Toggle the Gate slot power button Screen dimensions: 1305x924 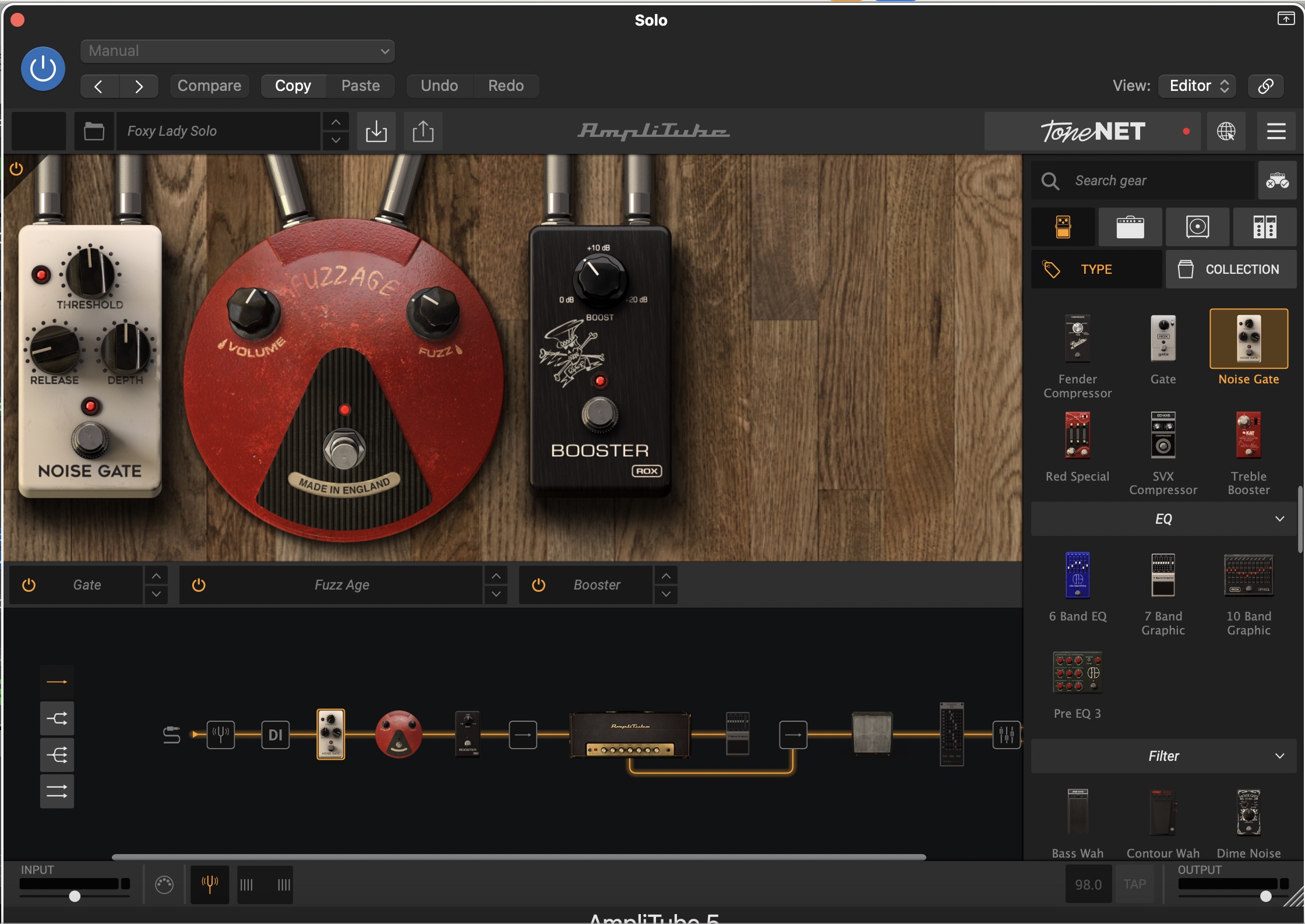pos(29,585)
